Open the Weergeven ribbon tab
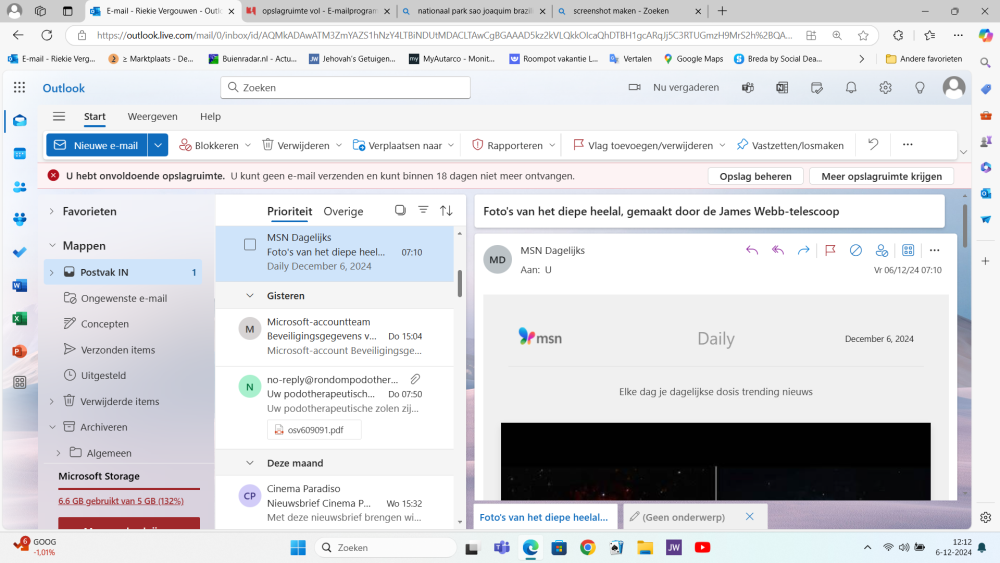Image resolution: width=1000 pixels, height=563 pixels. click(x=152, y=117)
